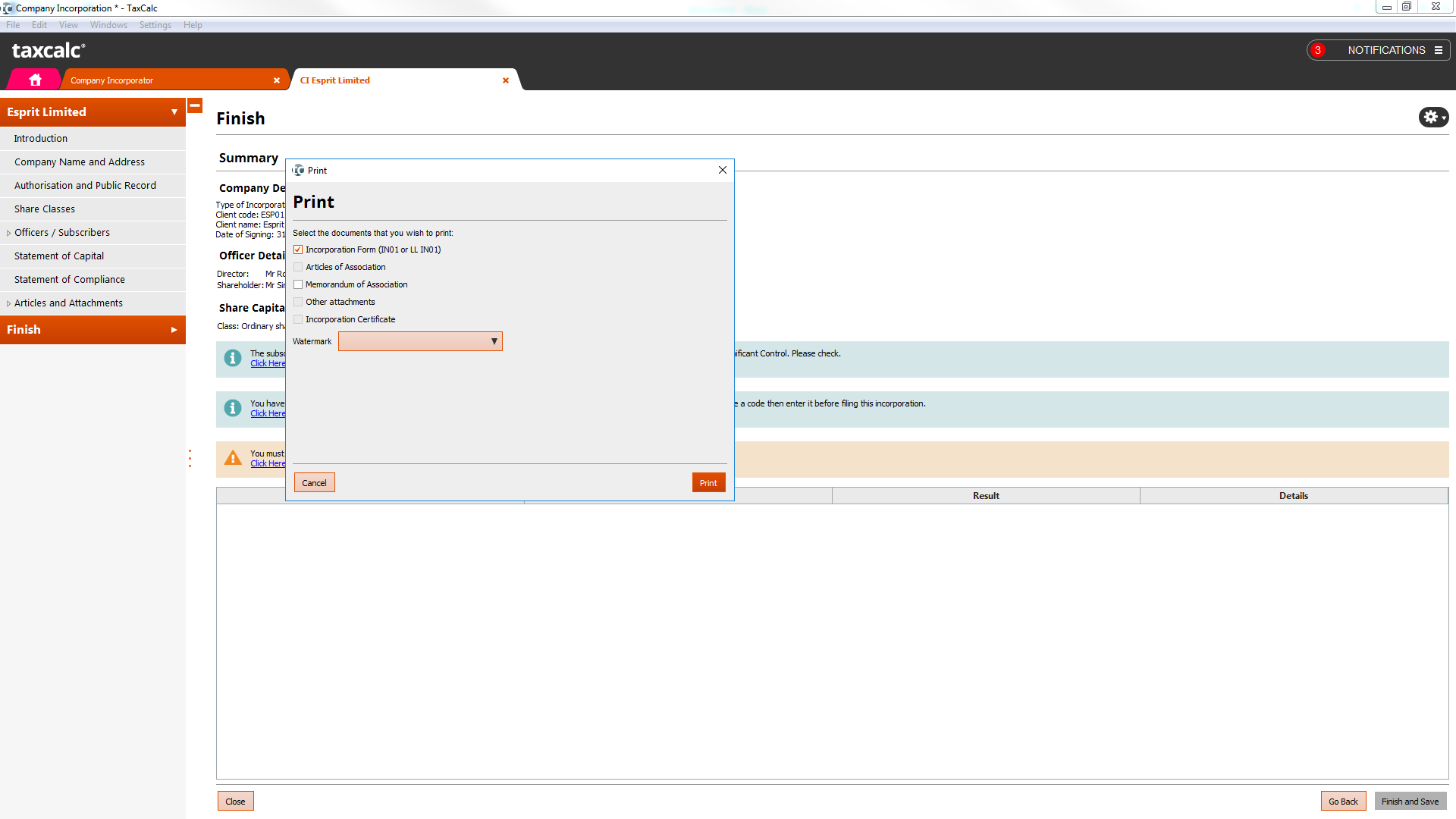The image size is (1456, 819).
Task: Click the orange collapse sidebar icon
Action: [x=195, y=106]
